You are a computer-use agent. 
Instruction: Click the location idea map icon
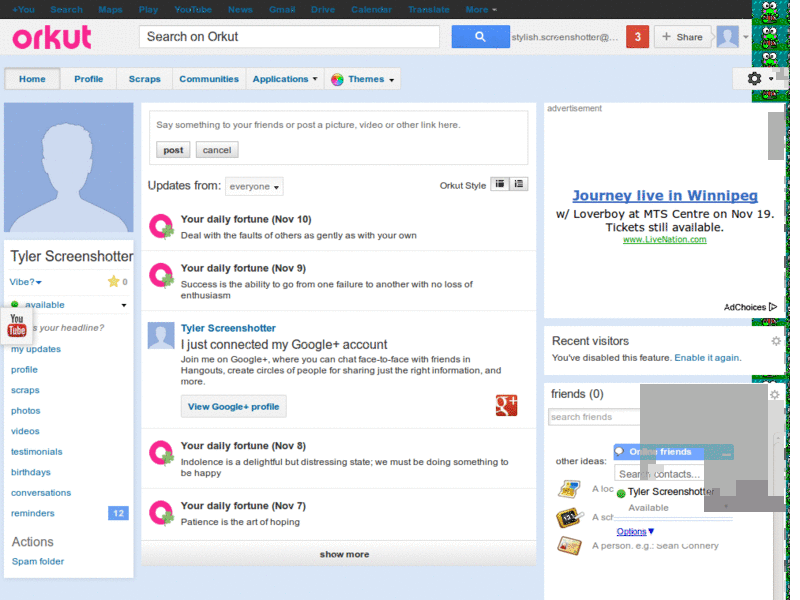tap(569, 489)
